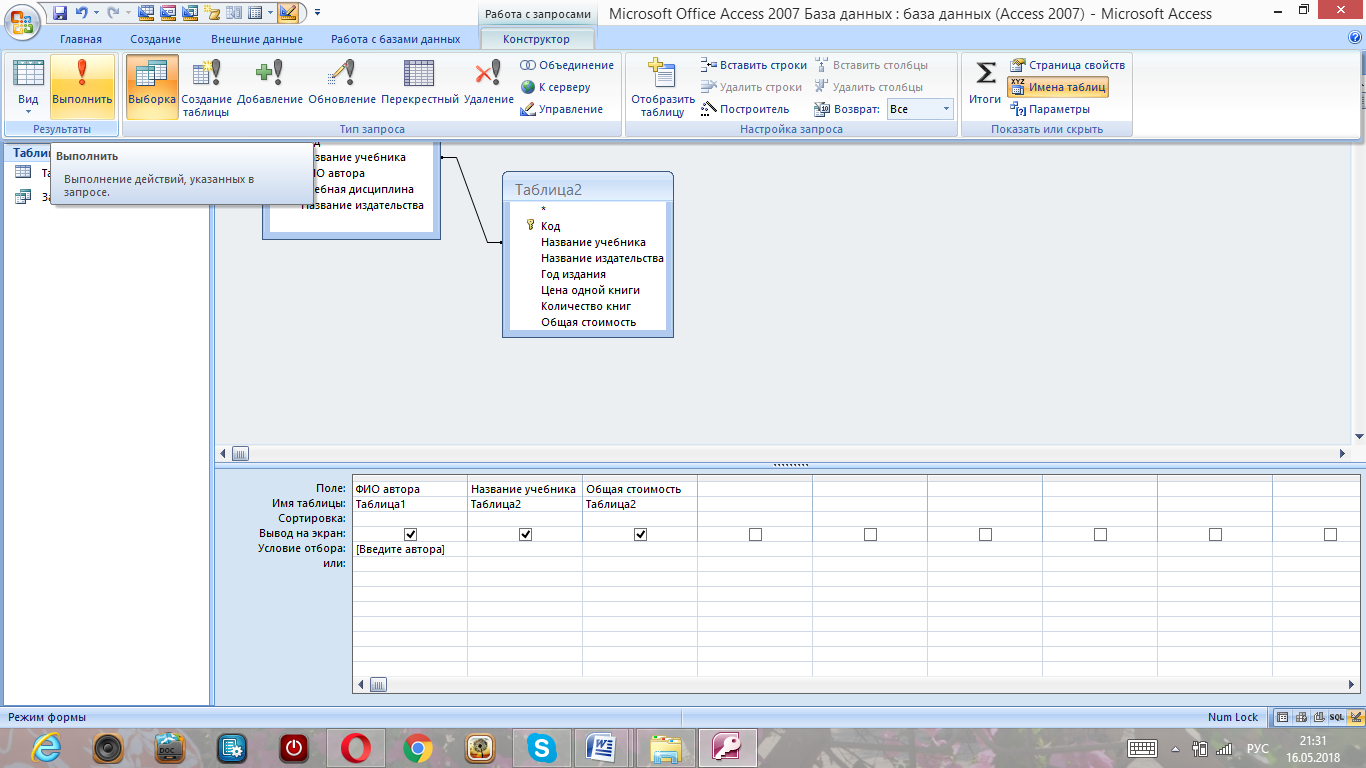Open the РУС input language selector

click(1258, 748)
